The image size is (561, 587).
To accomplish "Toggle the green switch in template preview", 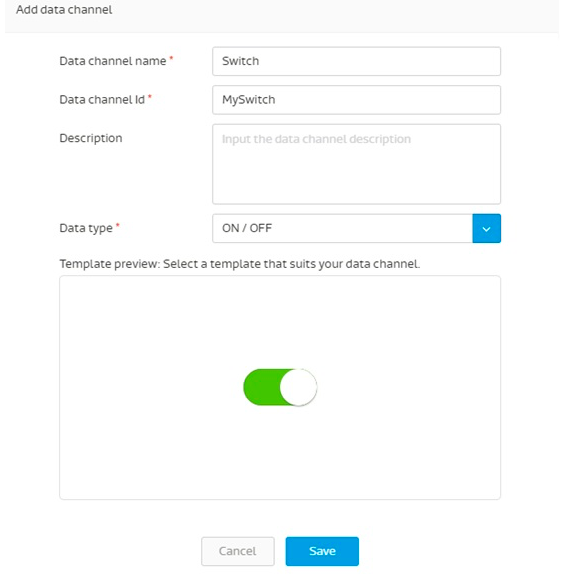I will point(280,387).
